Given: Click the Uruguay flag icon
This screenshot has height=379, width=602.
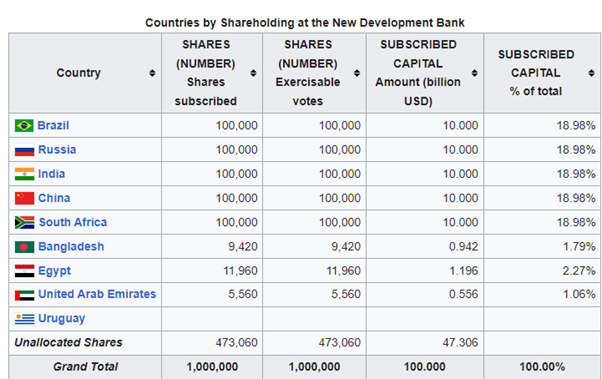Looking at the screenshot, I should [24, 319].
